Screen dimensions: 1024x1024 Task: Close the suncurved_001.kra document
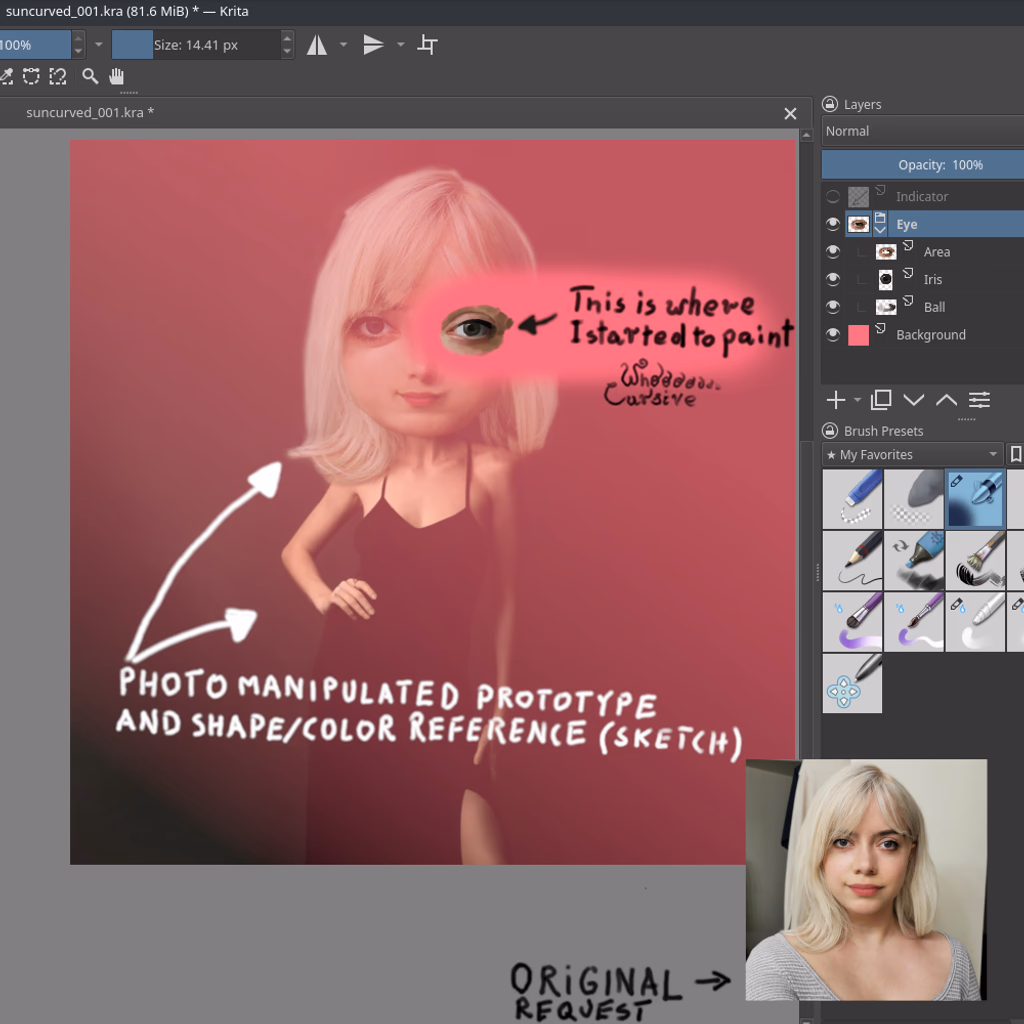[790, 114]
